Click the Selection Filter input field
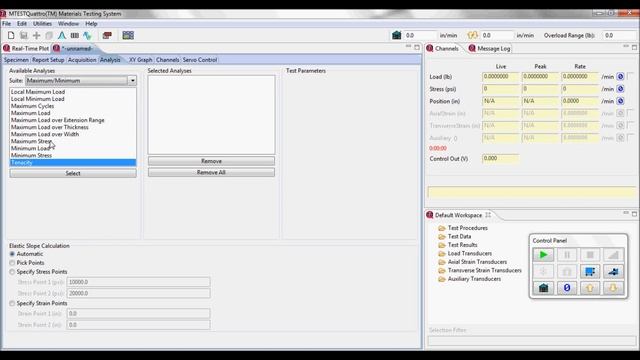The image size is (640, 360). (x=532, y=340)
